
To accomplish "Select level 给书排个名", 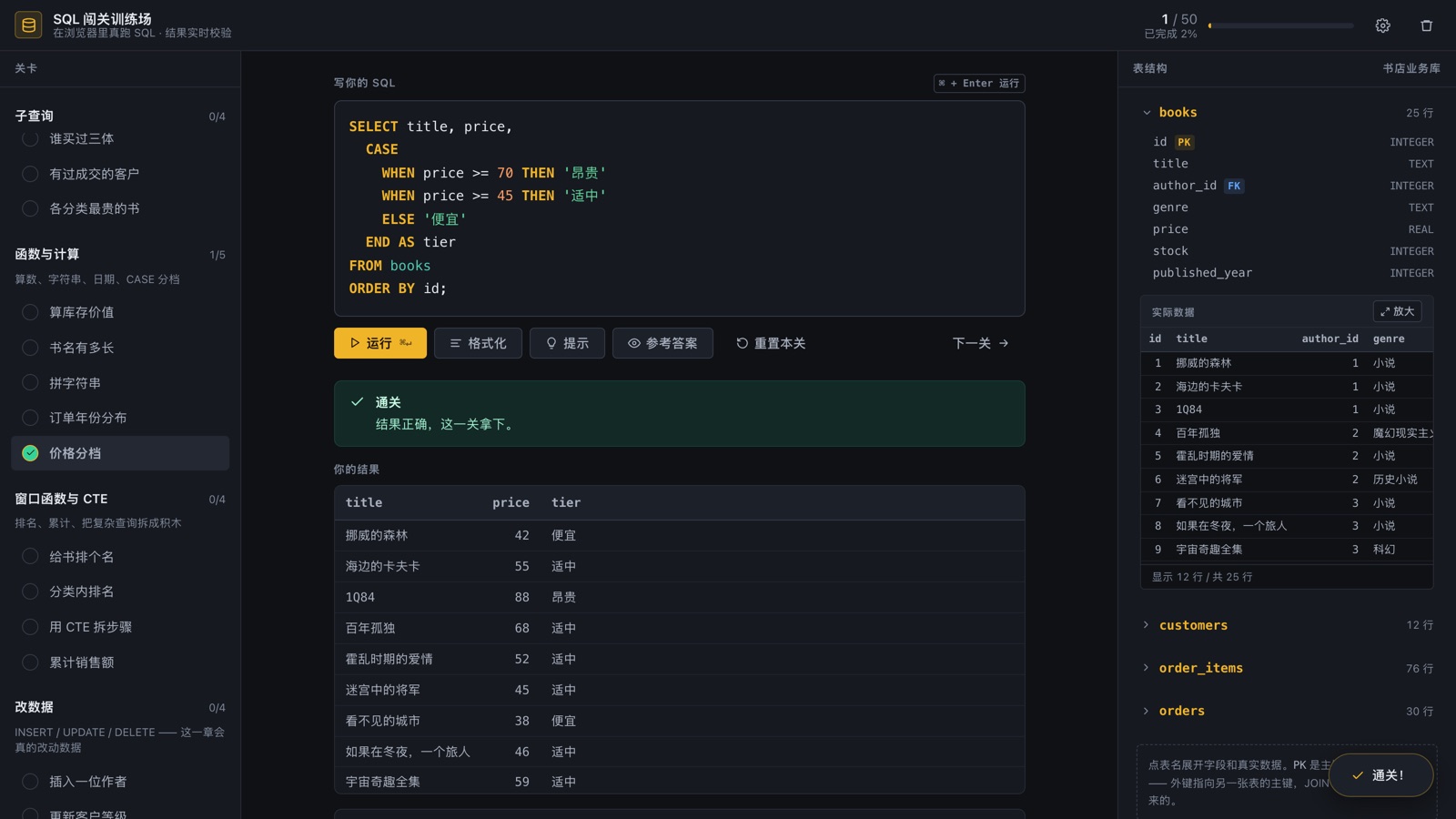I will click(120, 557).
